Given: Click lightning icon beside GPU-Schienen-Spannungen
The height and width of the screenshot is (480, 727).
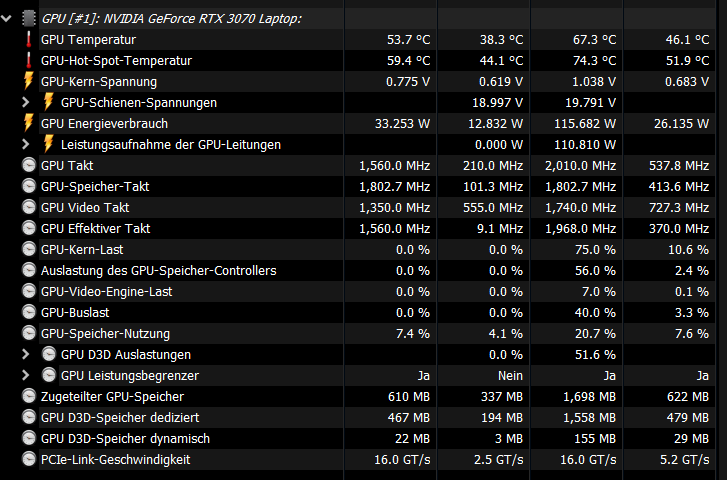Looking at the screenshot, I should (49, 102).
